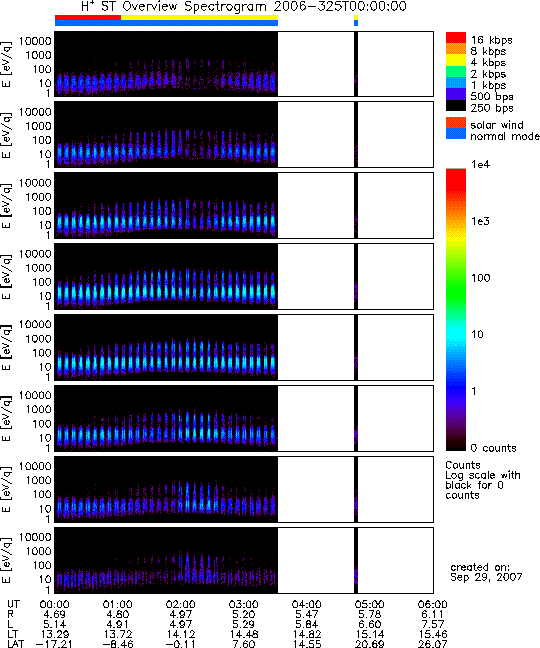Click the 'created on: Sep 29, 2007' text
This screenshot has height=648, width=540.
pyautogui.click(x=486, y=572)
